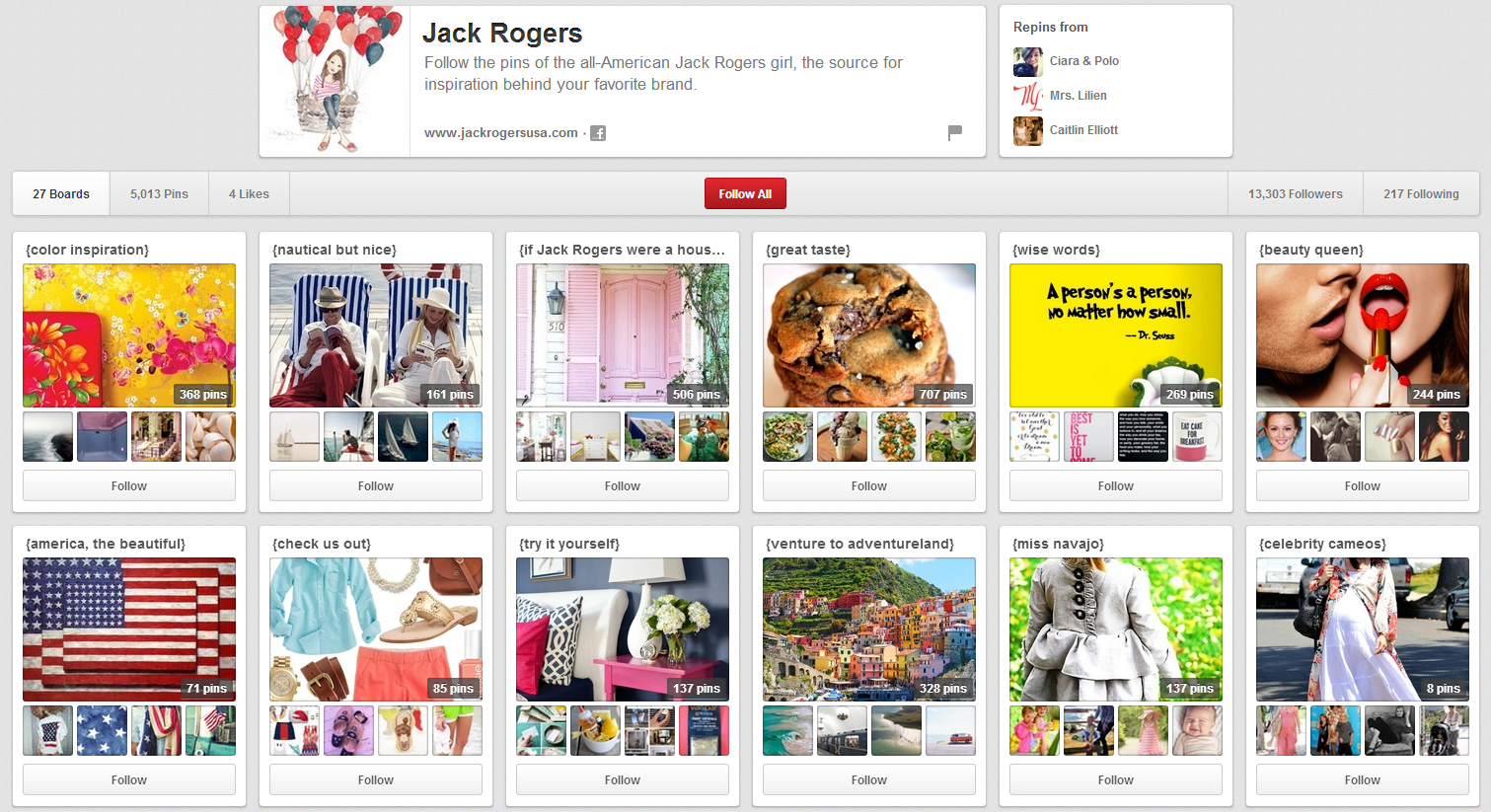Follow the {great taste} board

pyautogui.click(x=869, y=485)
